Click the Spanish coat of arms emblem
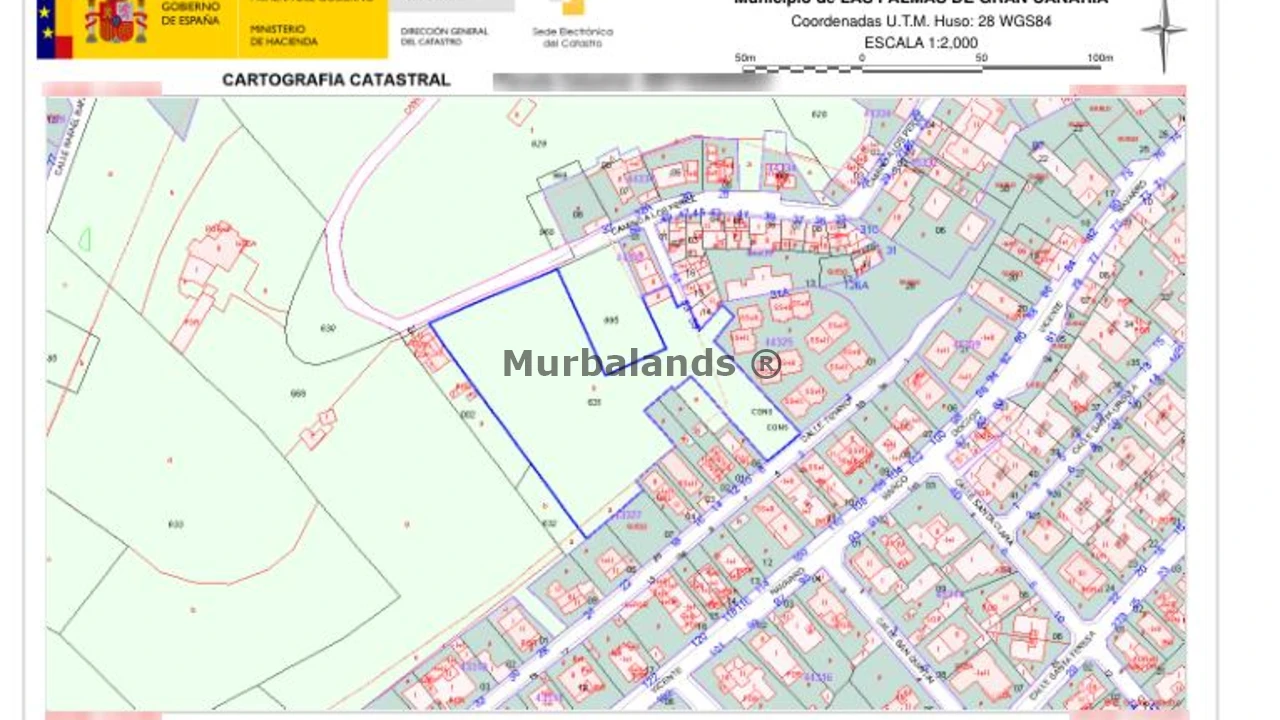Screen dimensions: 1280x720 point(115,22)
